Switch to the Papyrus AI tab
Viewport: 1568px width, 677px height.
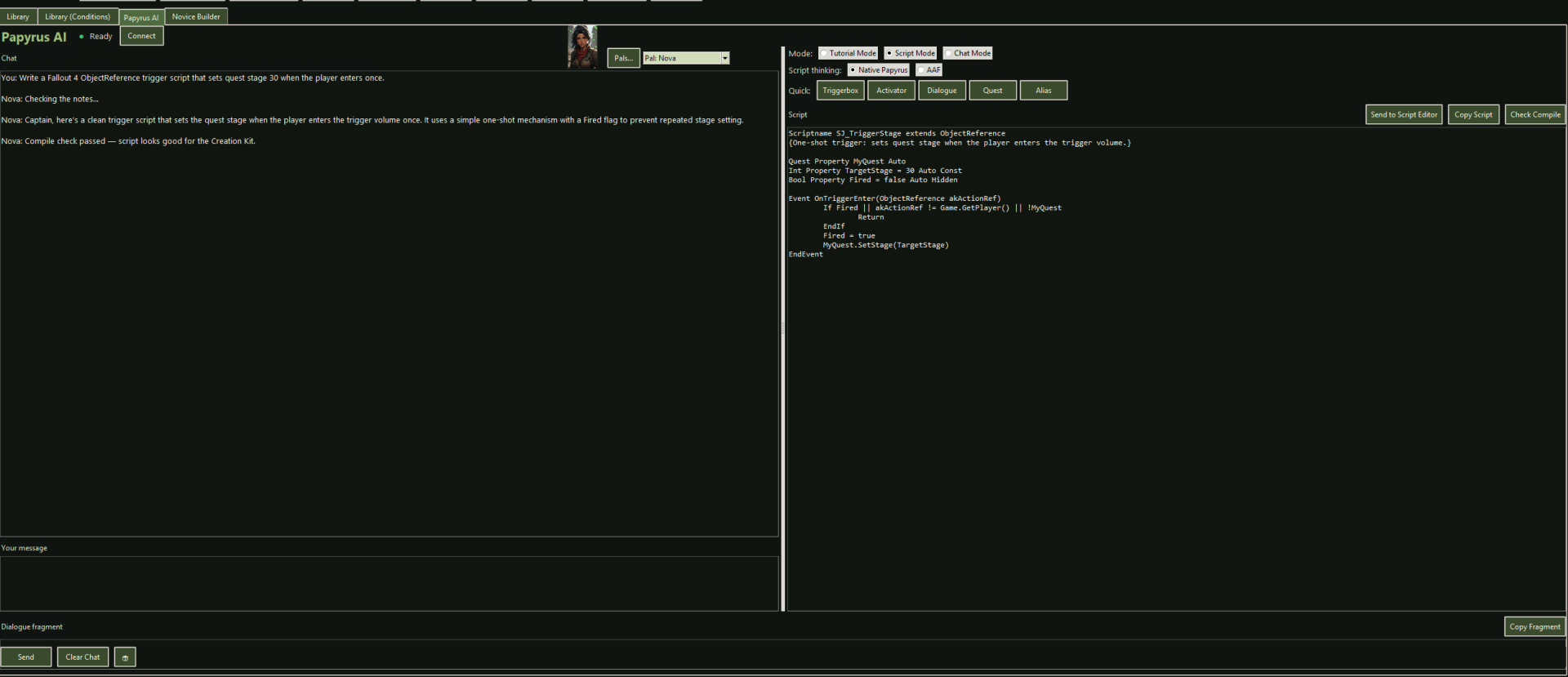141,17
